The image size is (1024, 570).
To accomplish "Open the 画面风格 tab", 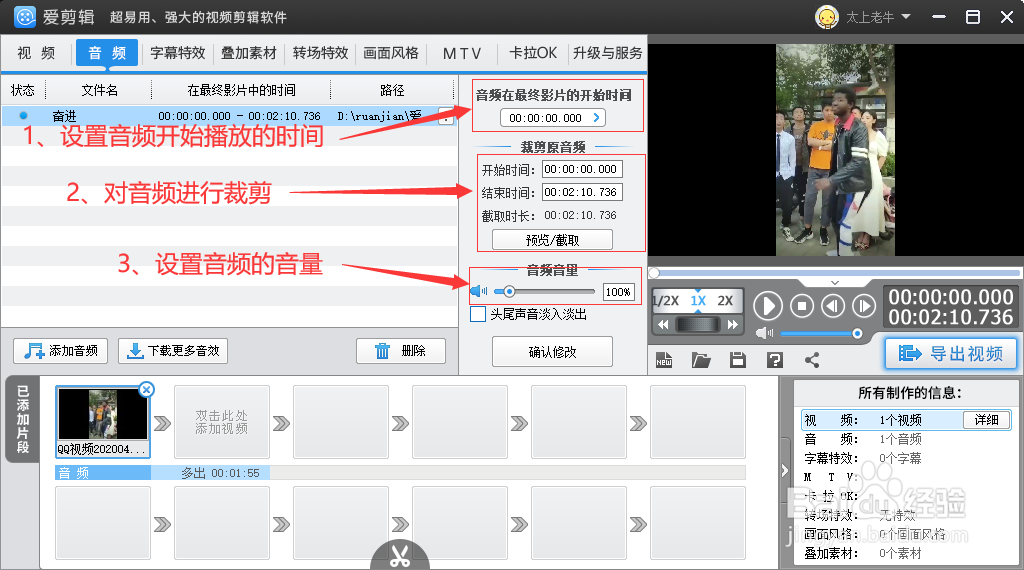I will click(x=391, y=53).
